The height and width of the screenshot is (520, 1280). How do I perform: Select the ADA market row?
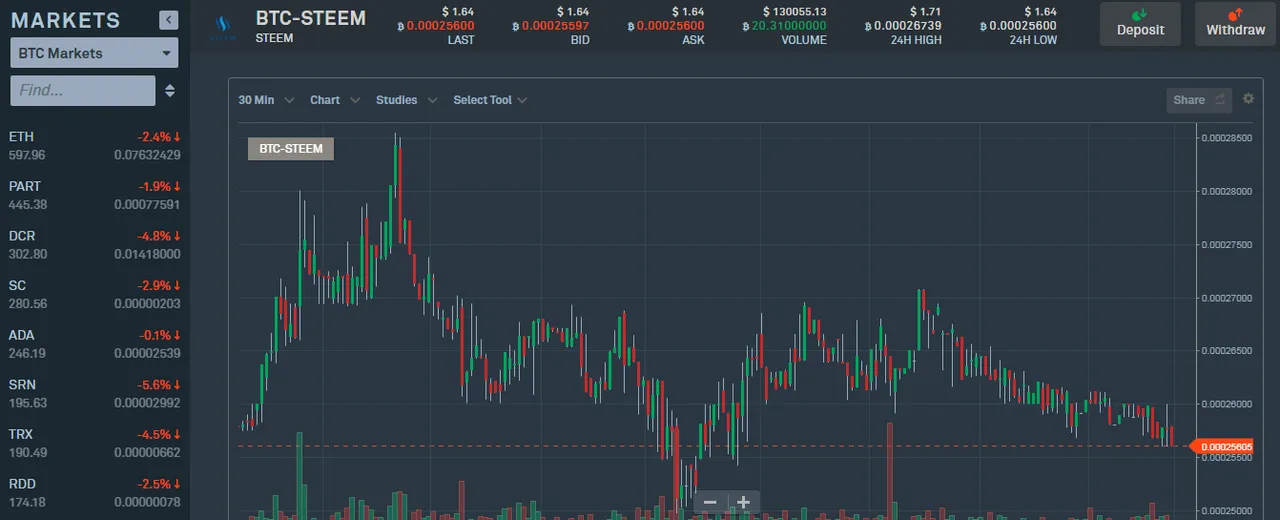coord(95,344)
